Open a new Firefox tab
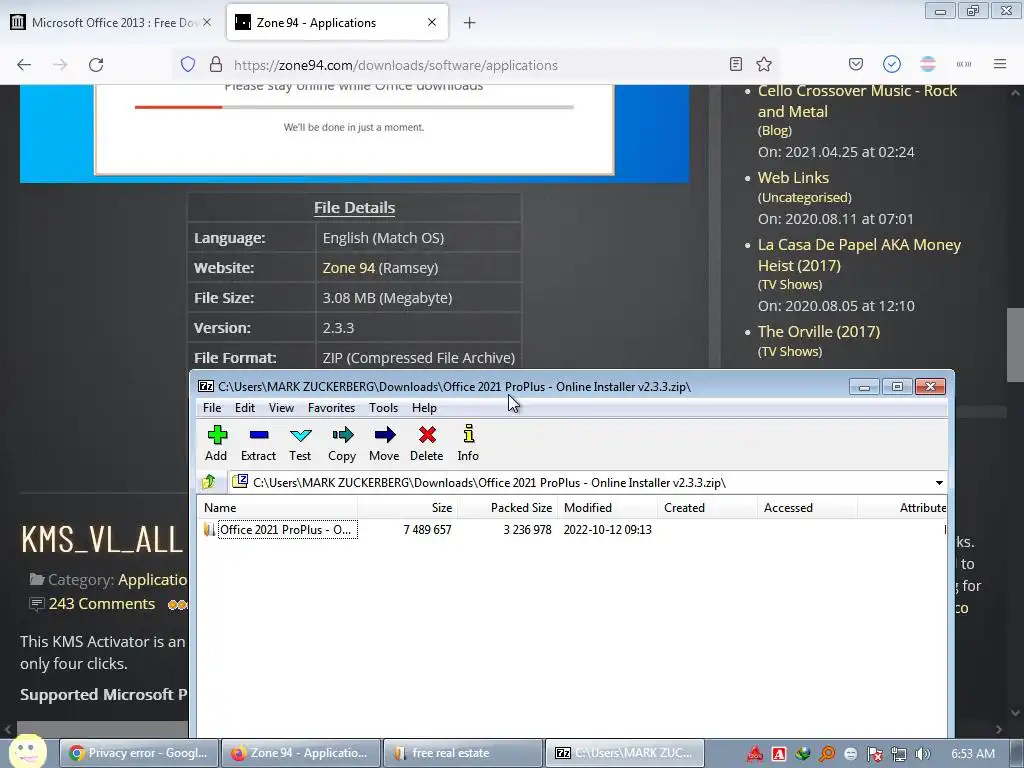The image size is (1024, 768). click(469, 23)
